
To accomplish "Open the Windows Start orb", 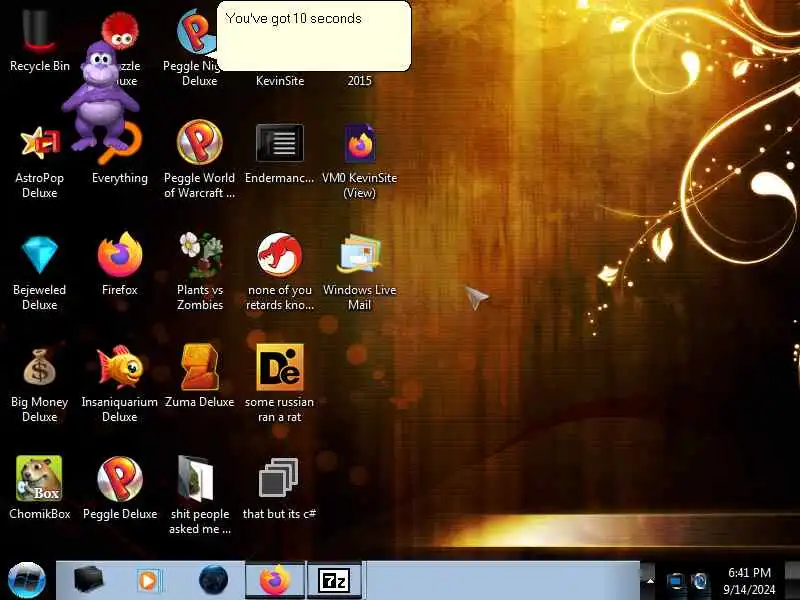I will 27,581.
